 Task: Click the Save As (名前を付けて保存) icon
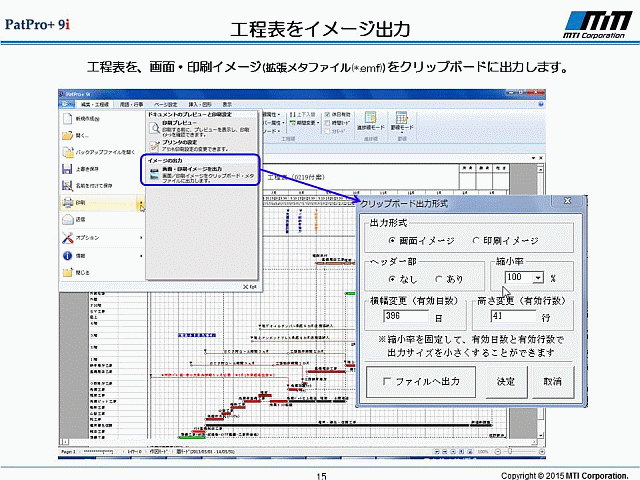tap(67, 186)
